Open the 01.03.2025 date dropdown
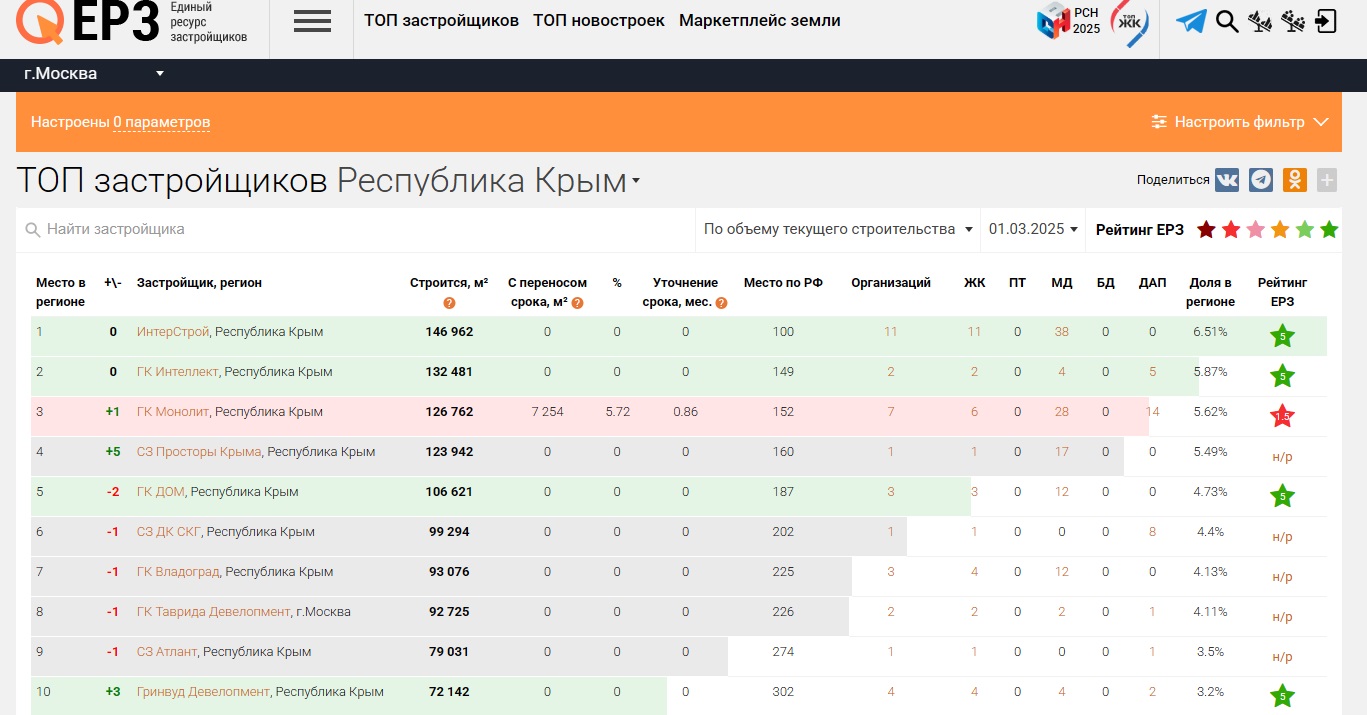 [x=1034, y=229]
